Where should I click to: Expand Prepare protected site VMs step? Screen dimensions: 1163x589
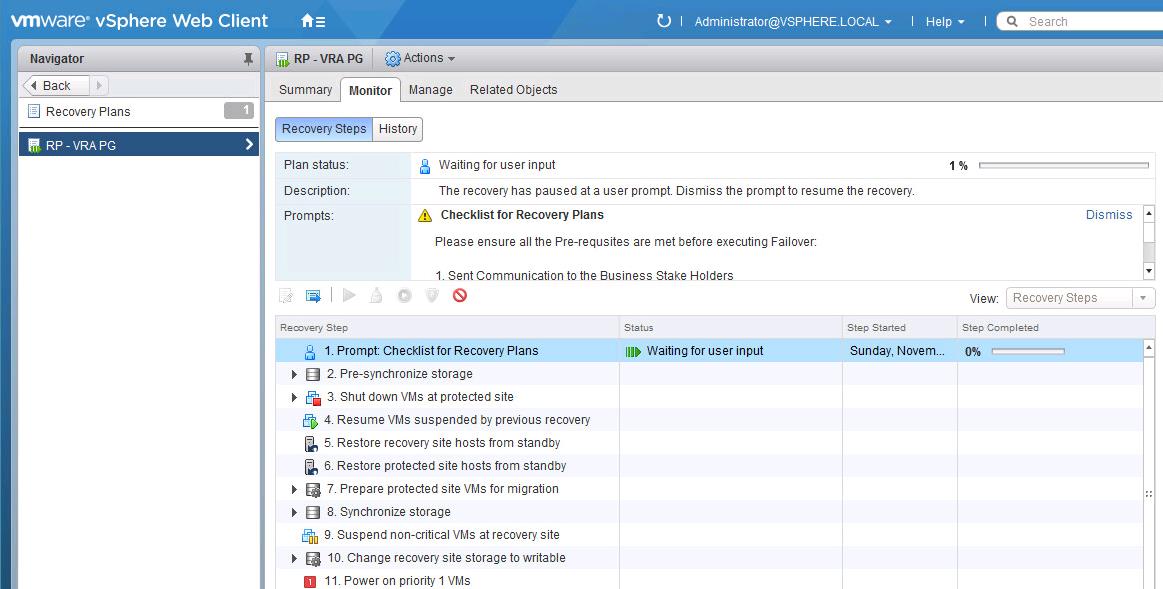point(294,490)
